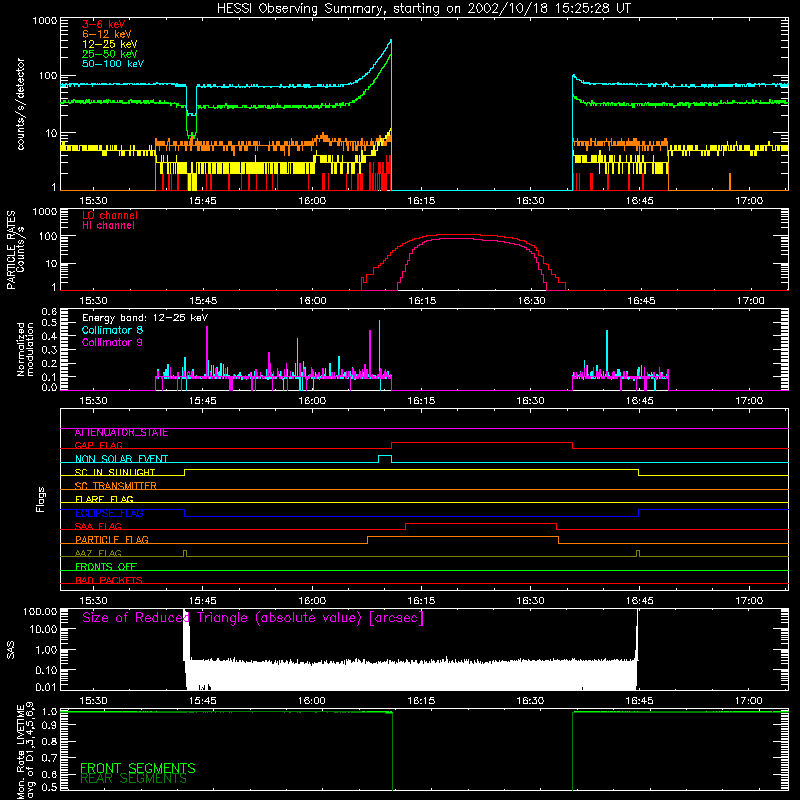The width and height of the screenshot is (800, 800).
Task: Click the 'counts/s/detector' axis label
Action: click(21, 104)
